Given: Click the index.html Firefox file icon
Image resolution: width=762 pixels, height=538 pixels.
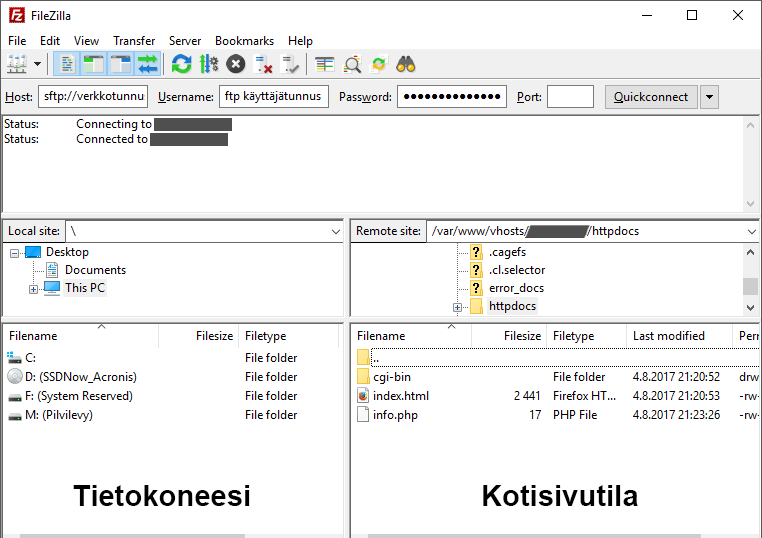Looking at the screenshot, I should click(363, 396).
